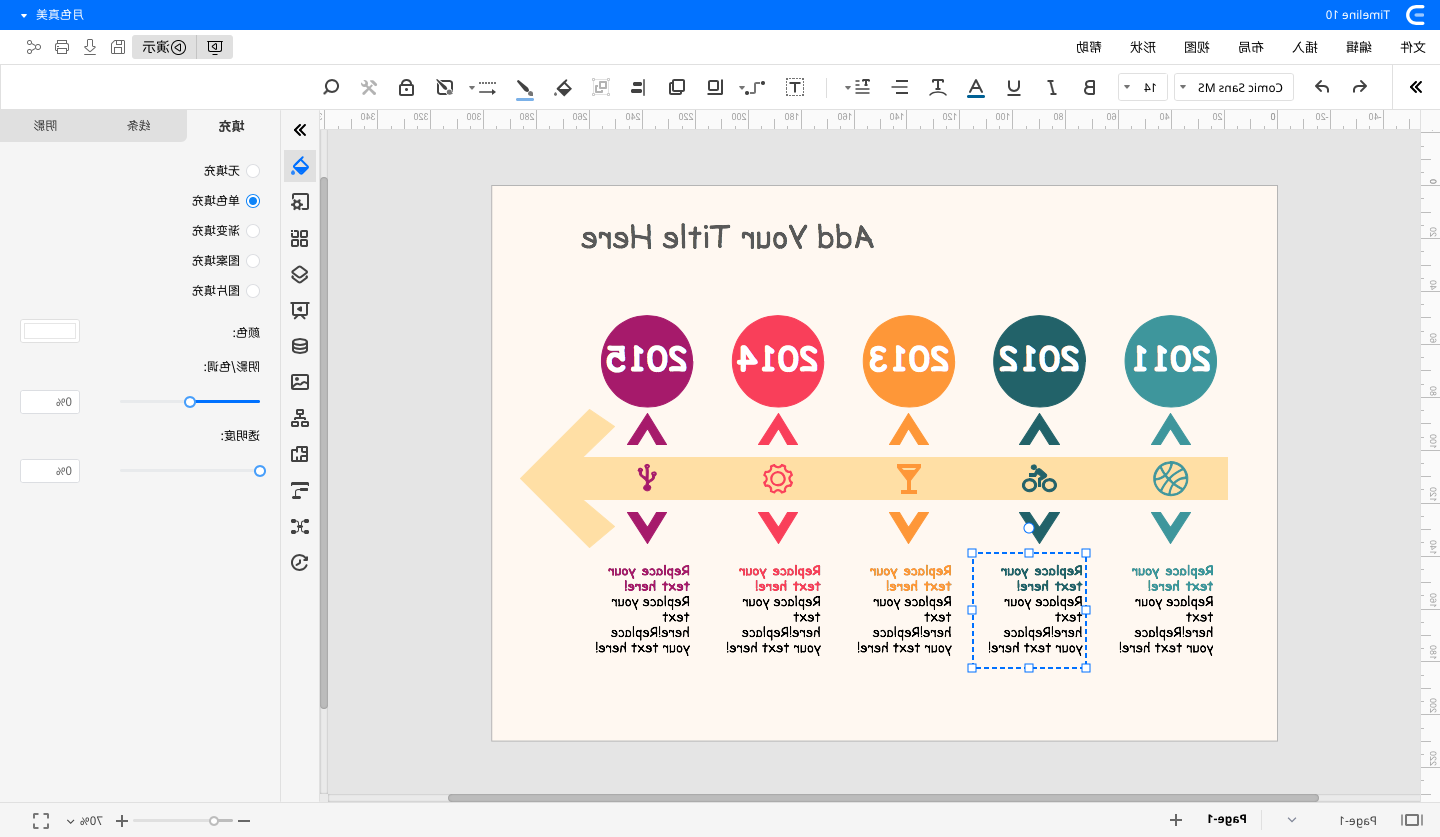Toggle fullscreen icon in status bar
This screenshot has width=1440, height=837.
tap(41, 820)
